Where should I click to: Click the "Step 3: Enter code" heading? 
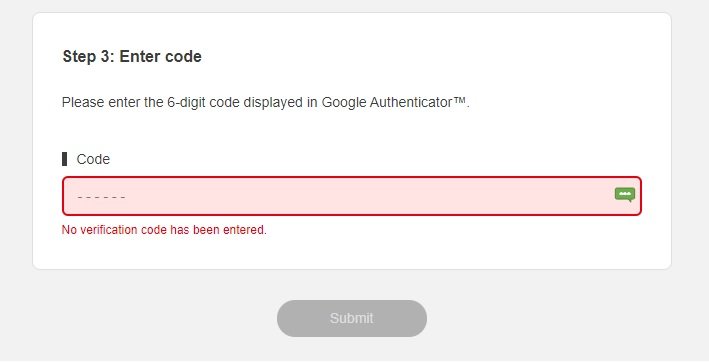click(132, 56)
